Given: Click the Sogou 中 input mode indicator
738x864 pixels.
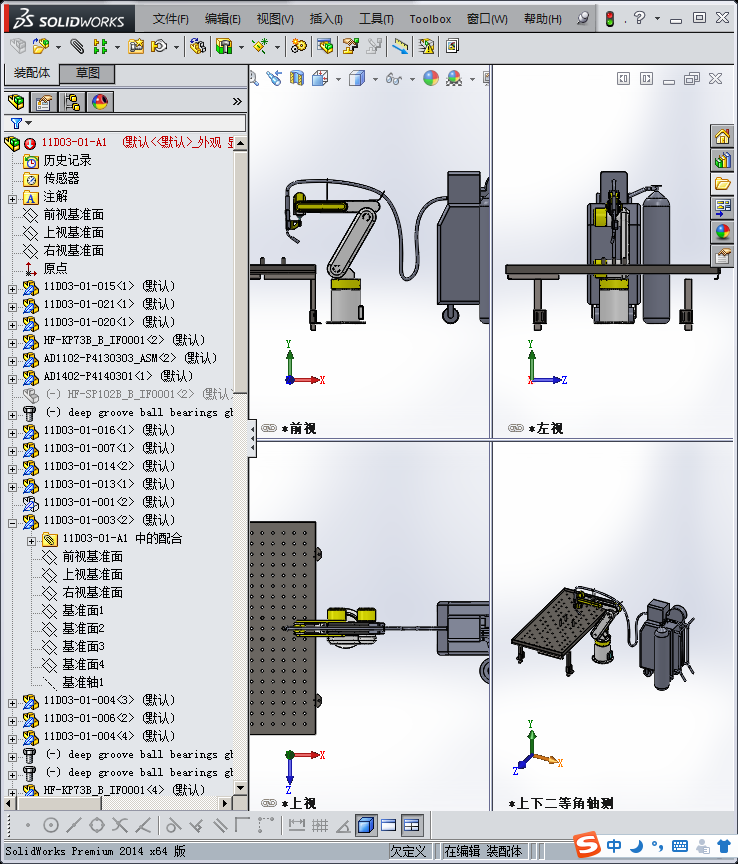Looking at the screenshot, I should 614,846.
